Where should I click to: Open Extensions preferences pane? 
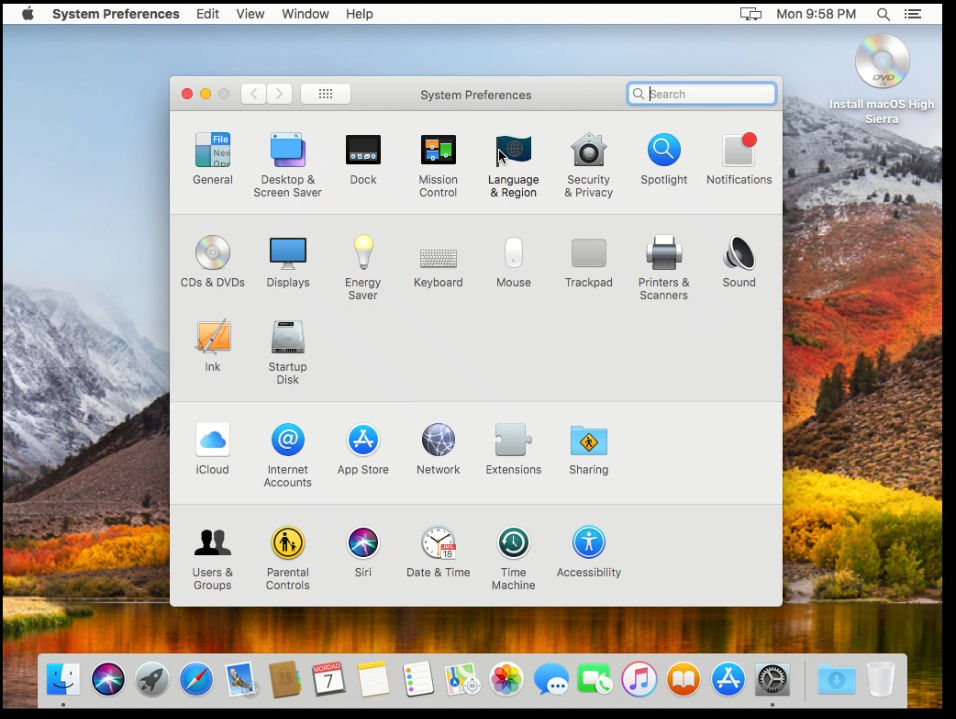[x=513, y=448]
